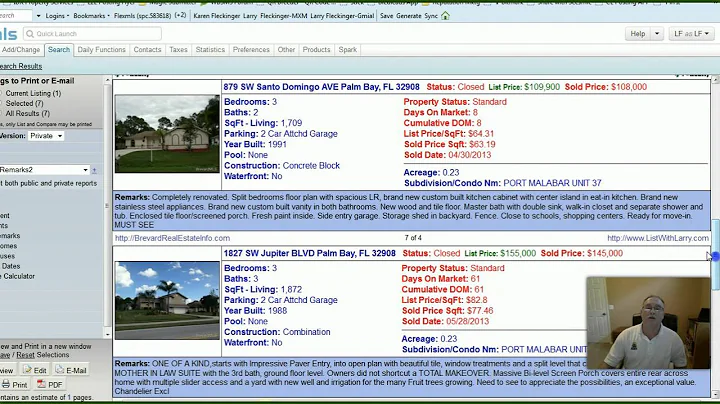Screen dimensions: 720x404
Task: Open the Spark tab
Action: click(348, 50)
